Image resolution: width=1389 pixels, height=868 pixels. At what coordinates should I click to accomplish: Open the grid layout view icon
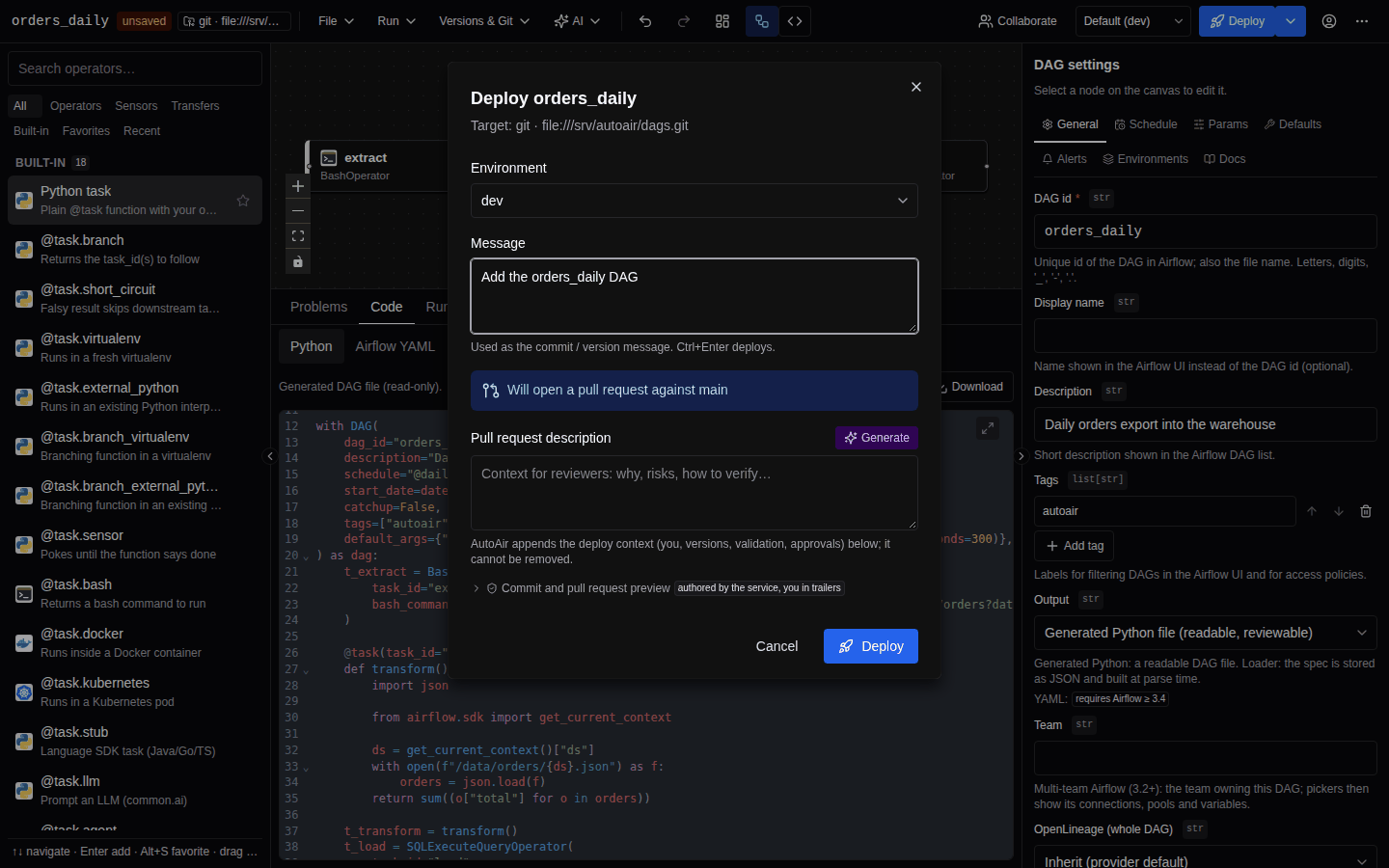point(722,21)
